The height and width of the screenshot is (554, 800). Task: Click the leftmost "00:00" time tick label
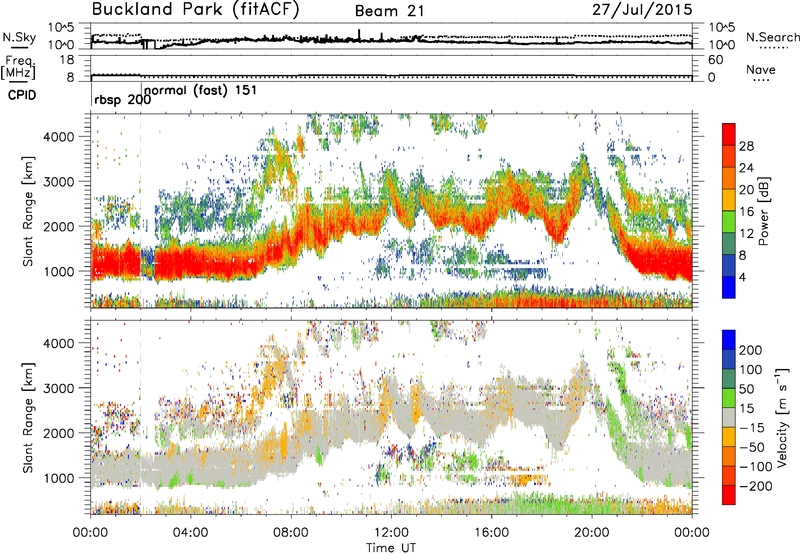90,533
